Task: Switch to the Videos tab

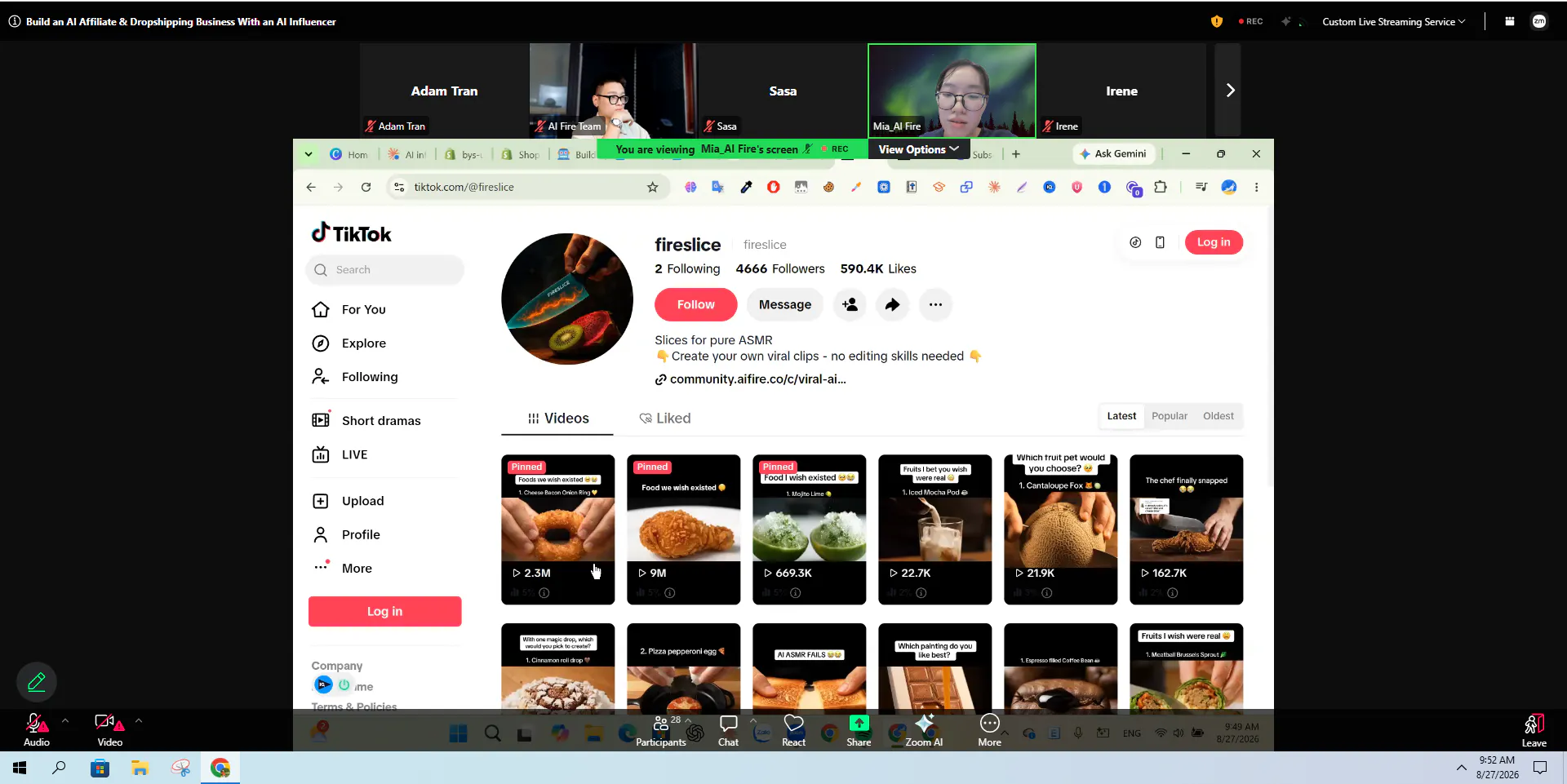Action: click(x=558, y=419)
